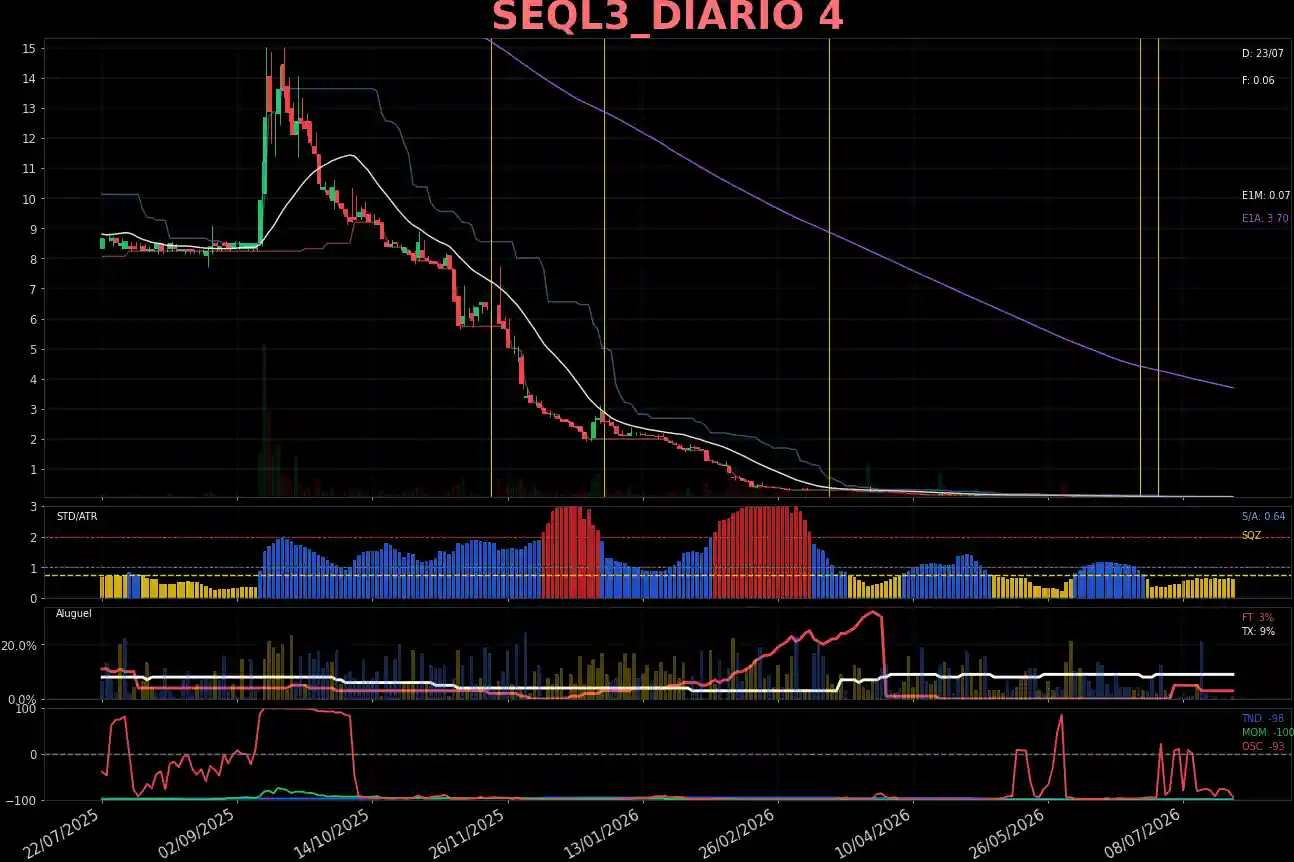The image size is (1294, 862).
Task: Click the E1A: 3.70 label
Action: (1265, 218)
